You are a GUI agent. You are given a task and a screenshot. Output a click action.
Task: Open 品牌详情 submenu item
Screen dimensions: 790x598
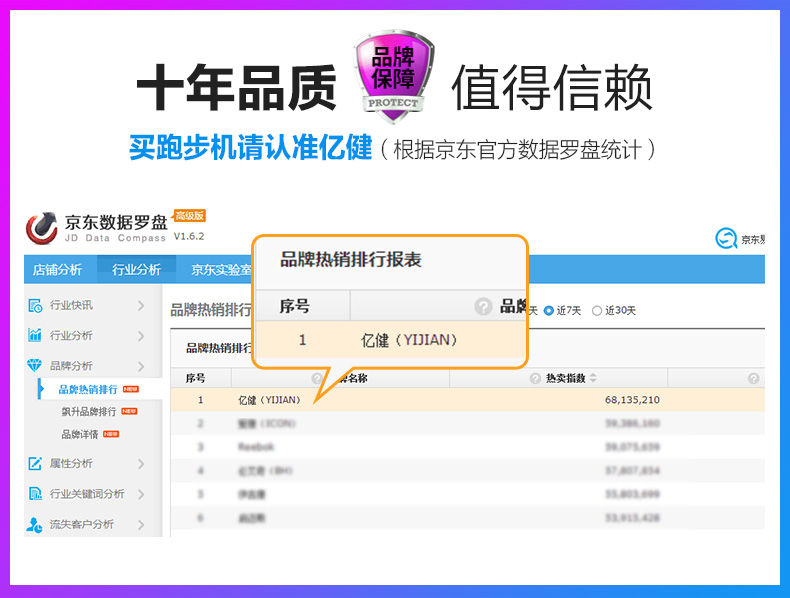pos(80,434)
